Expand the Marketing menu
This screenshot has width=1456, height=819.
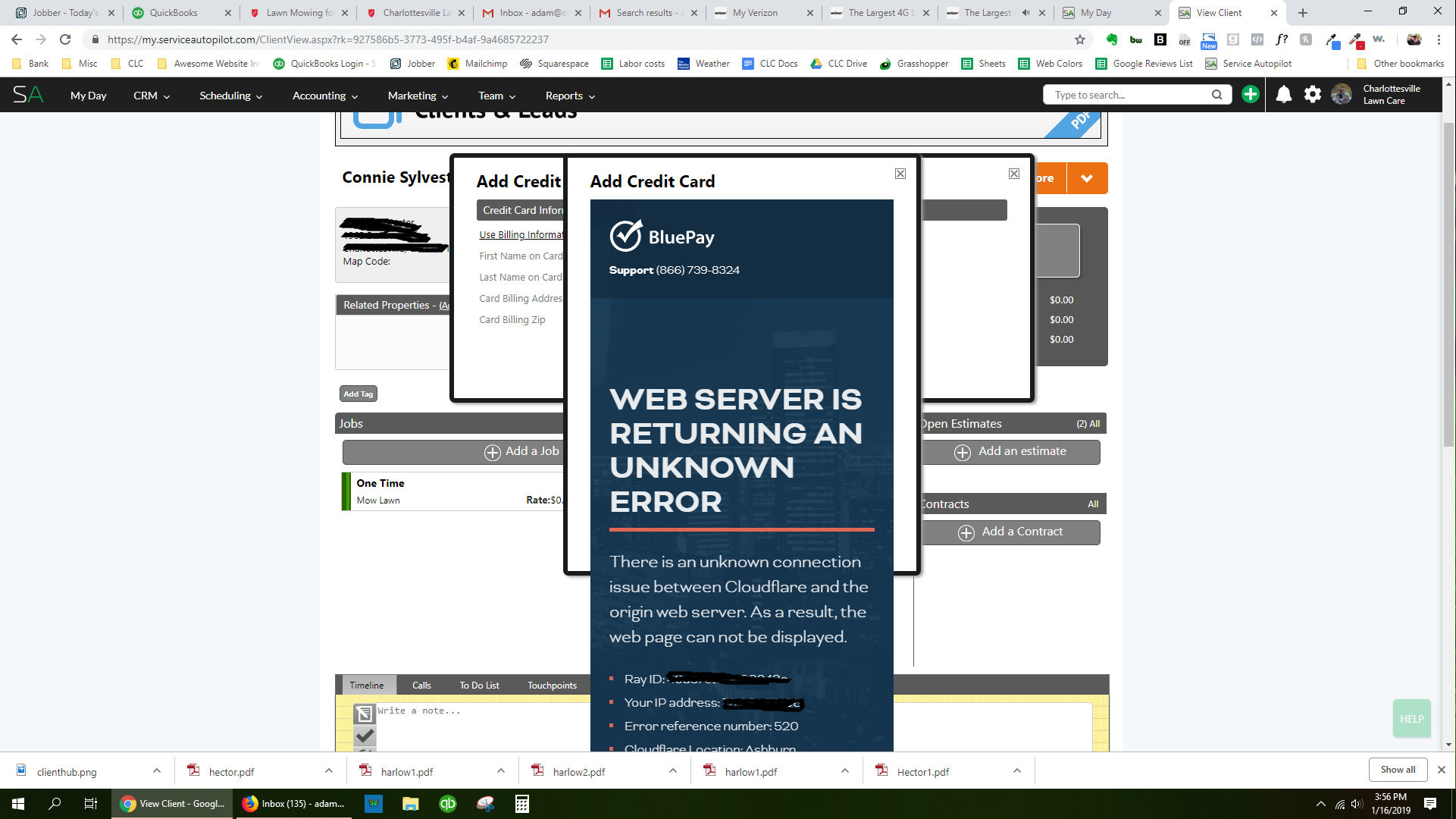418,96
